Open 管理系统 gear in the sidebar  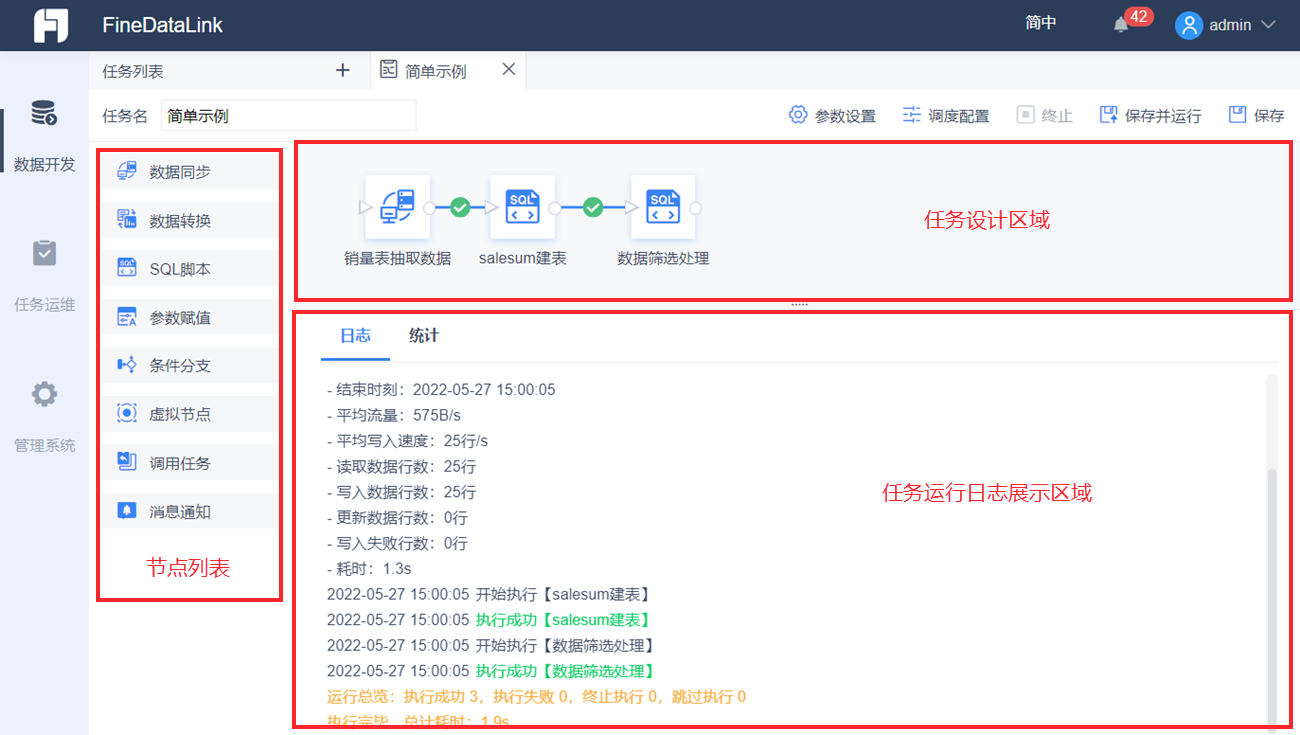pyautogui.click(x=44, y=416)
